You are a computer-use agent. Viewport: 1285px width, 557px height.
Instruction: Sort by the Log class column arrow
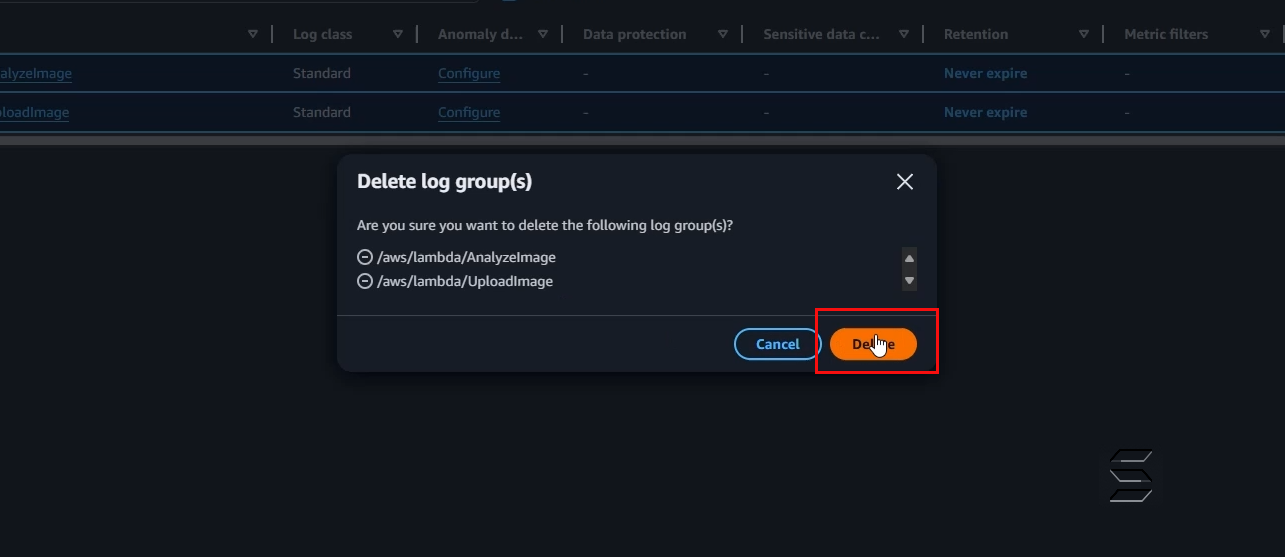(x=398, y=34)
